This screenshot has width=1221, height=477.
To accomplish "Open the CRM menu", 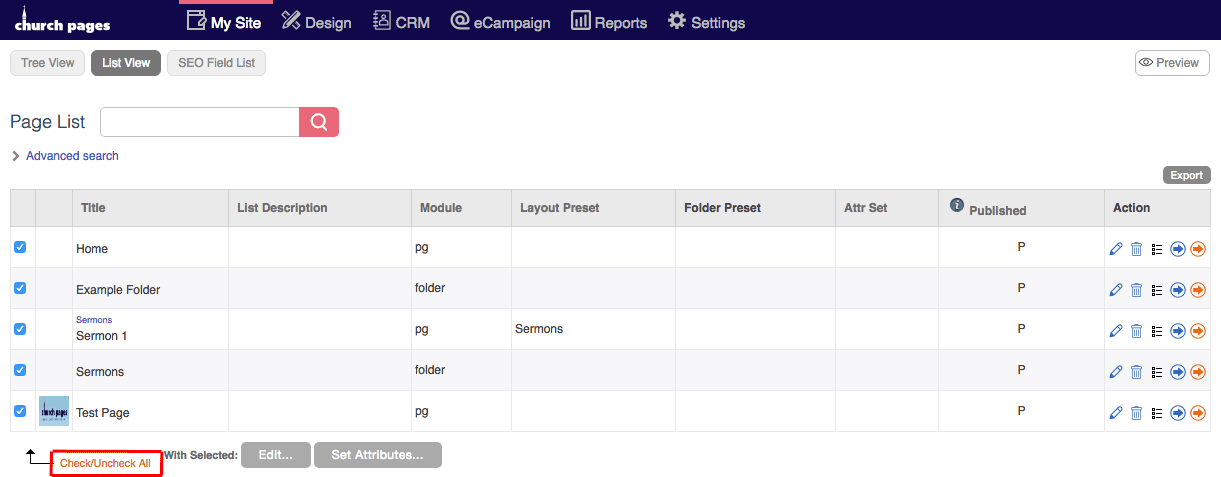I will [401, 22].
